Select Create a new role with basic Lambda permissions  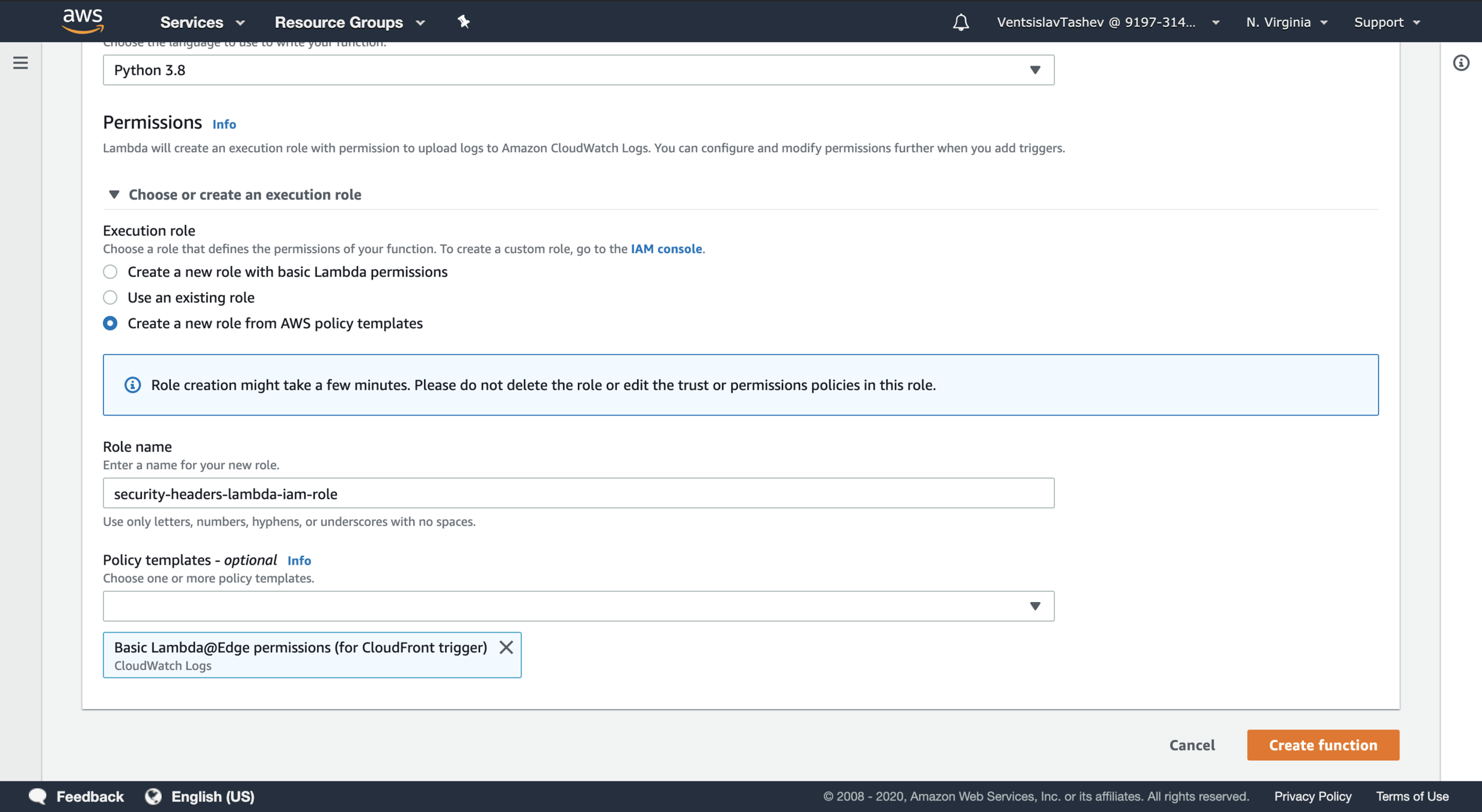click(110, 272)
